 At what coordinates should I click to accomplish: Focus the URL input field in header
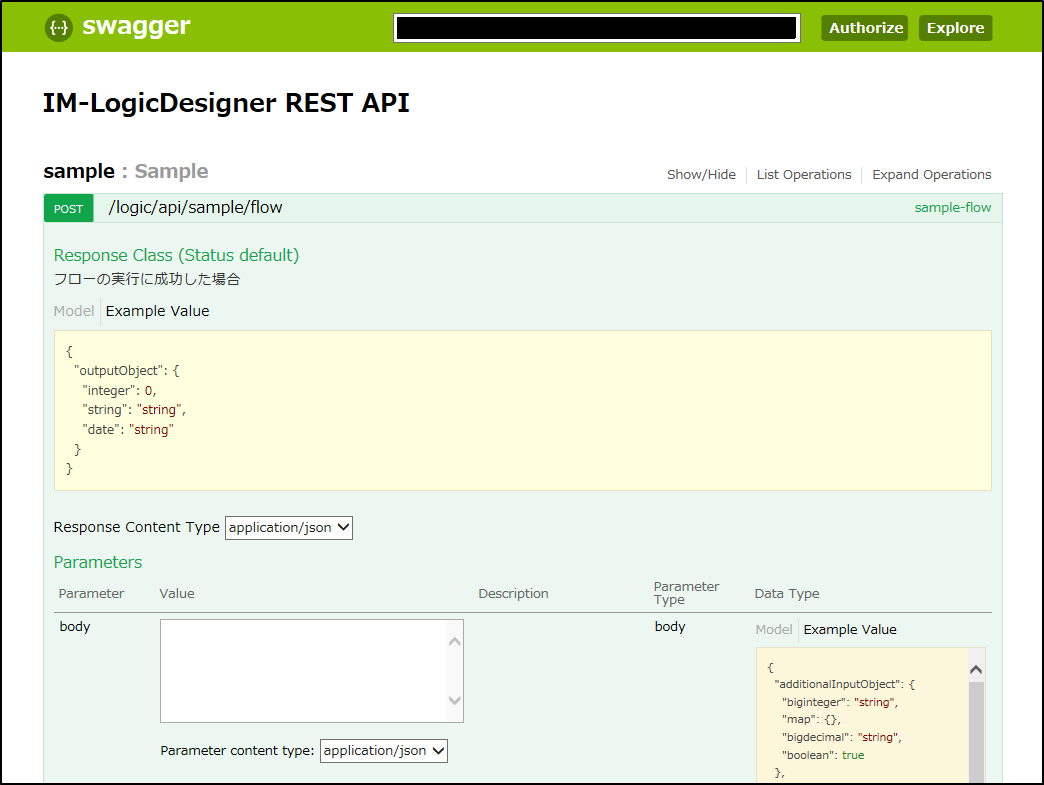597,28
